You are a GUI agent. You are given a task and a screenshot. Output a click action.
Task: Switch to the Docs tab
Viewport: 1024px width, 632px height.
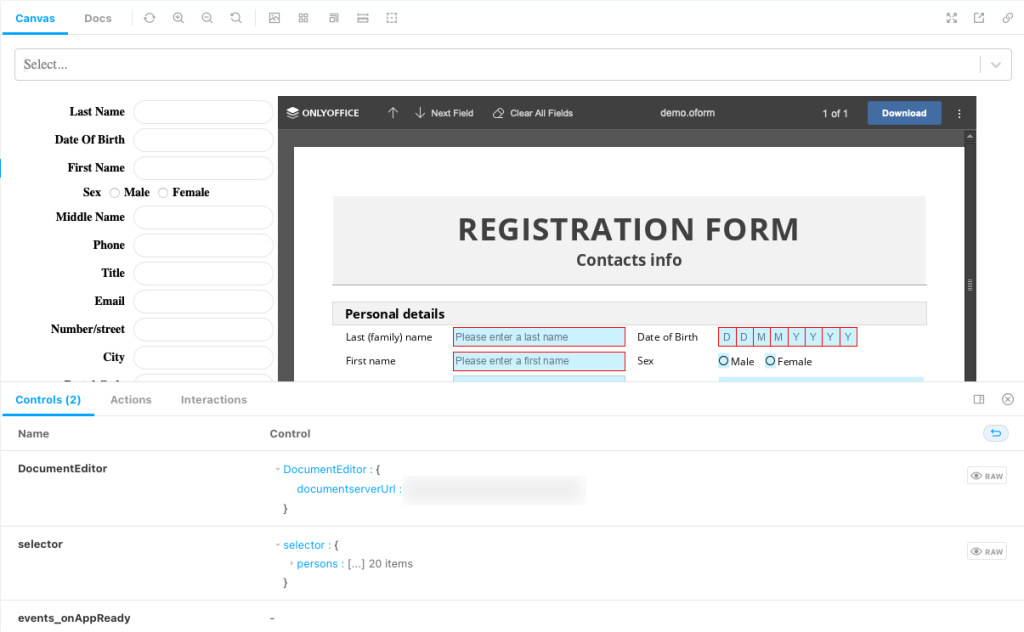[x=97, y=17]
